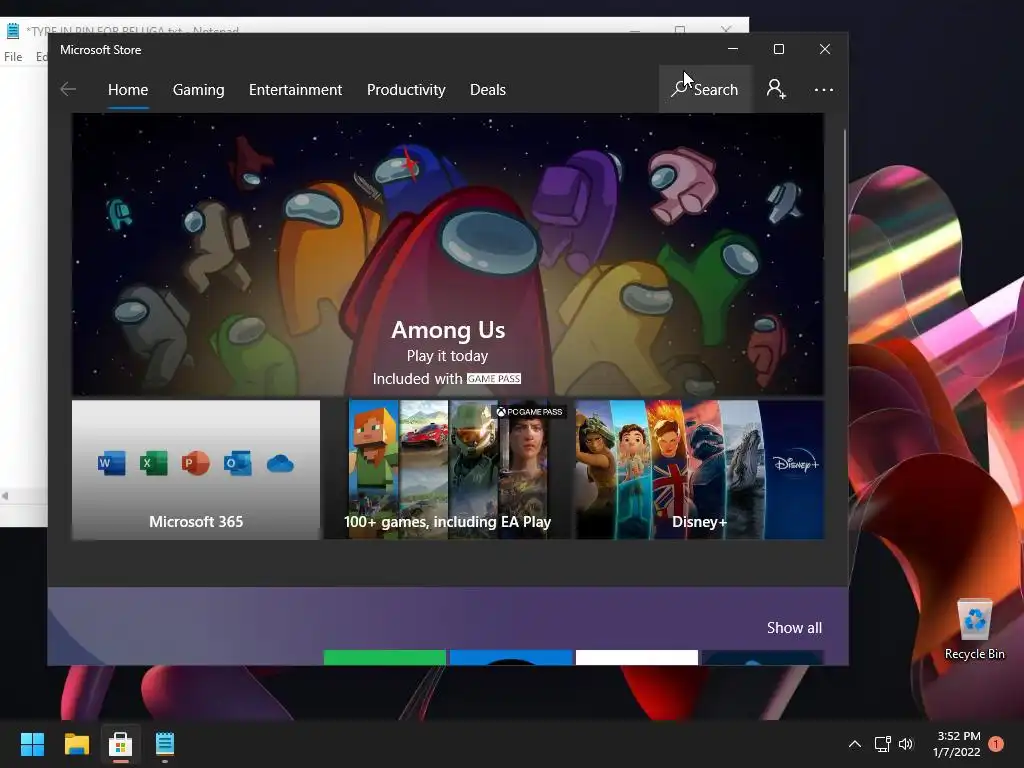Open the Disney+ tile

(x=699, y=470)
